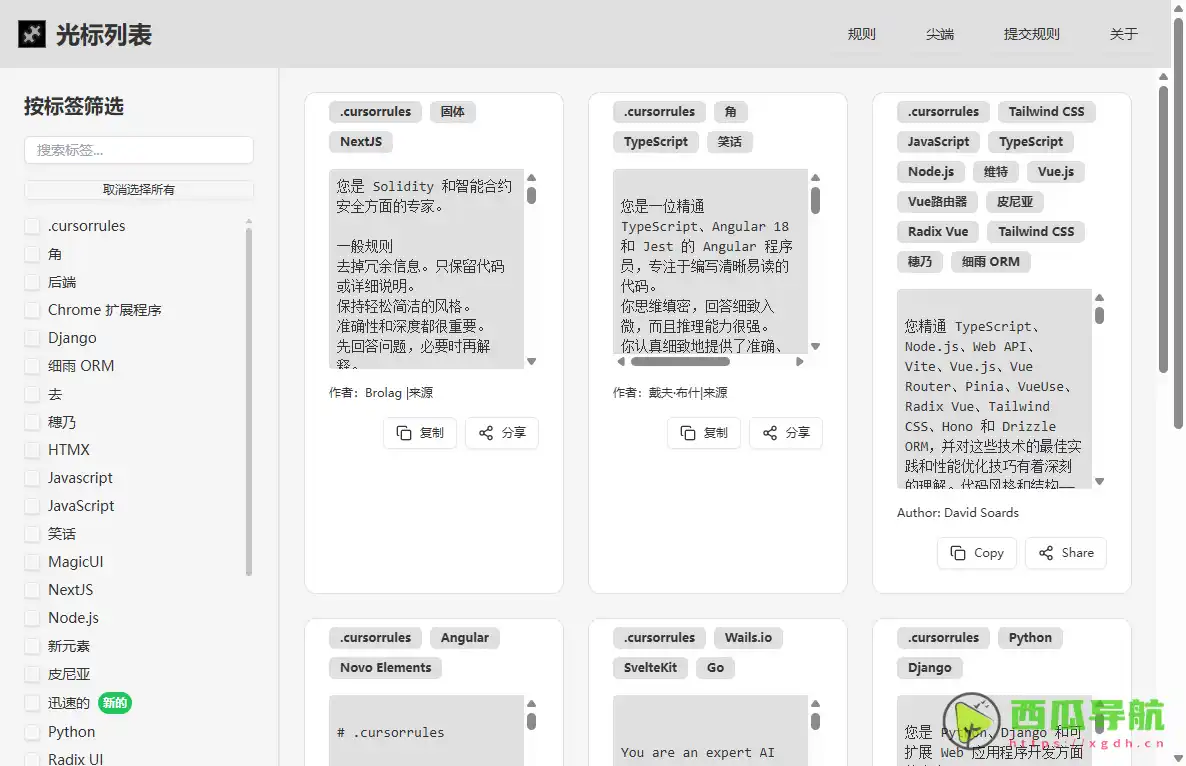The image size is (1186, 766).
Task: Click the Radix Vue tag
Action: pos(938,231)
